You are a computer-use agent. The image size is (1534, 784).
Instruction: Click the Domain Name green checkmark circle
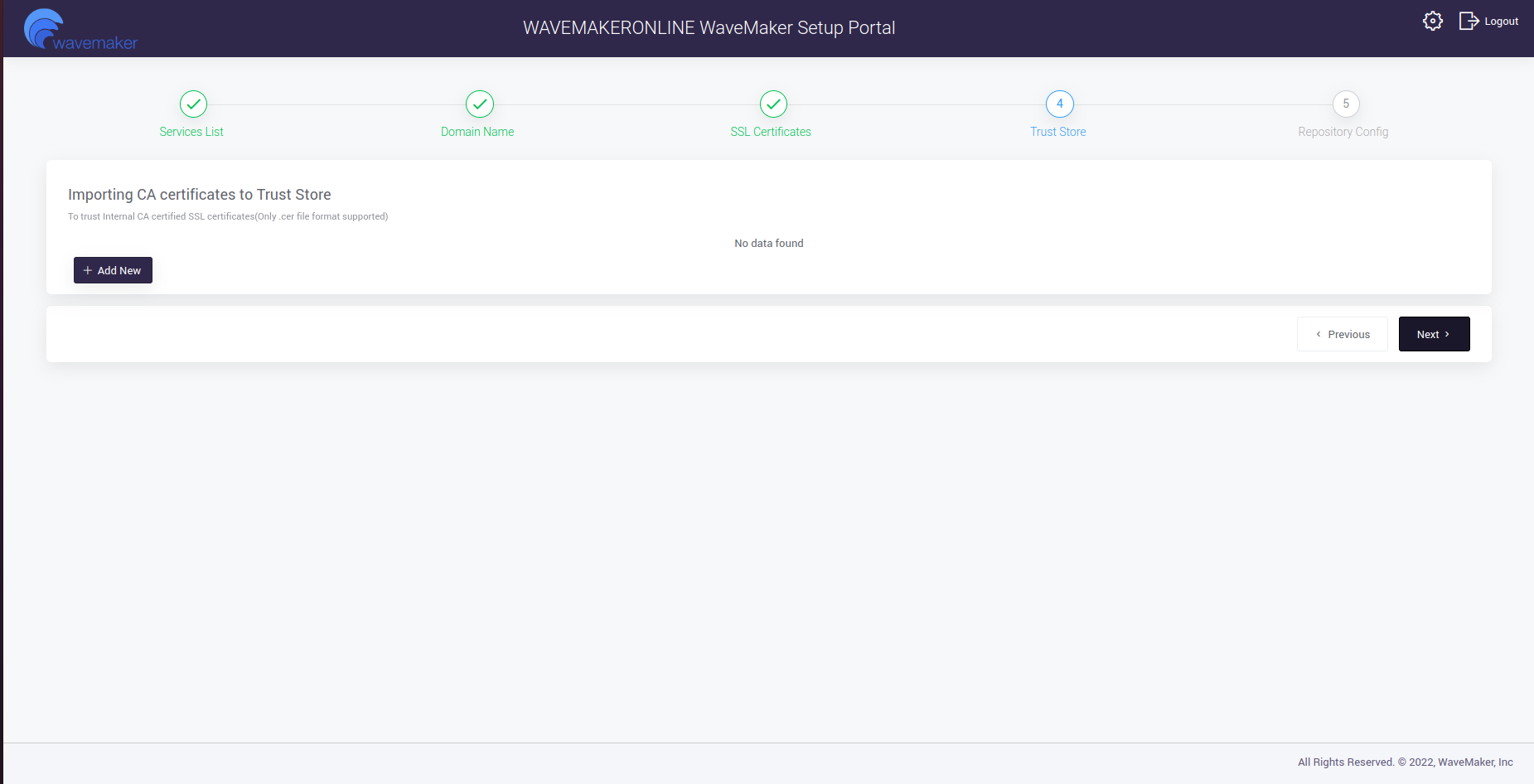point(479,104)
